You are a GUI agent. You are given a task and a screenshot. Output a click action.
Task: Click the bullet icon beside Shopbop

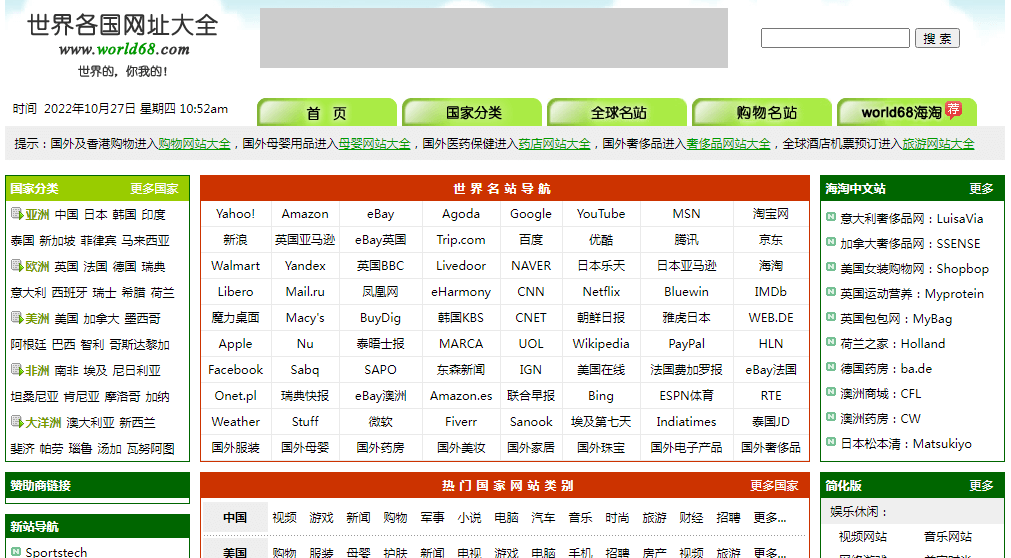(831, 267)
